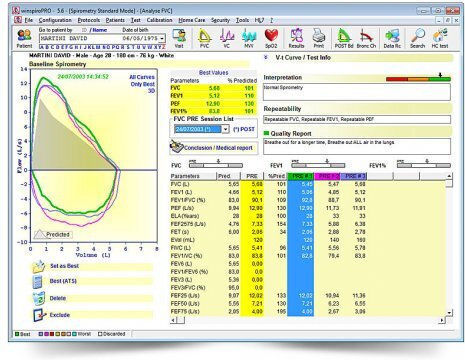Click interpretation red-orange-green severity bar
Viewport: 465px width, 360px height.
click(x=418, y=79)
